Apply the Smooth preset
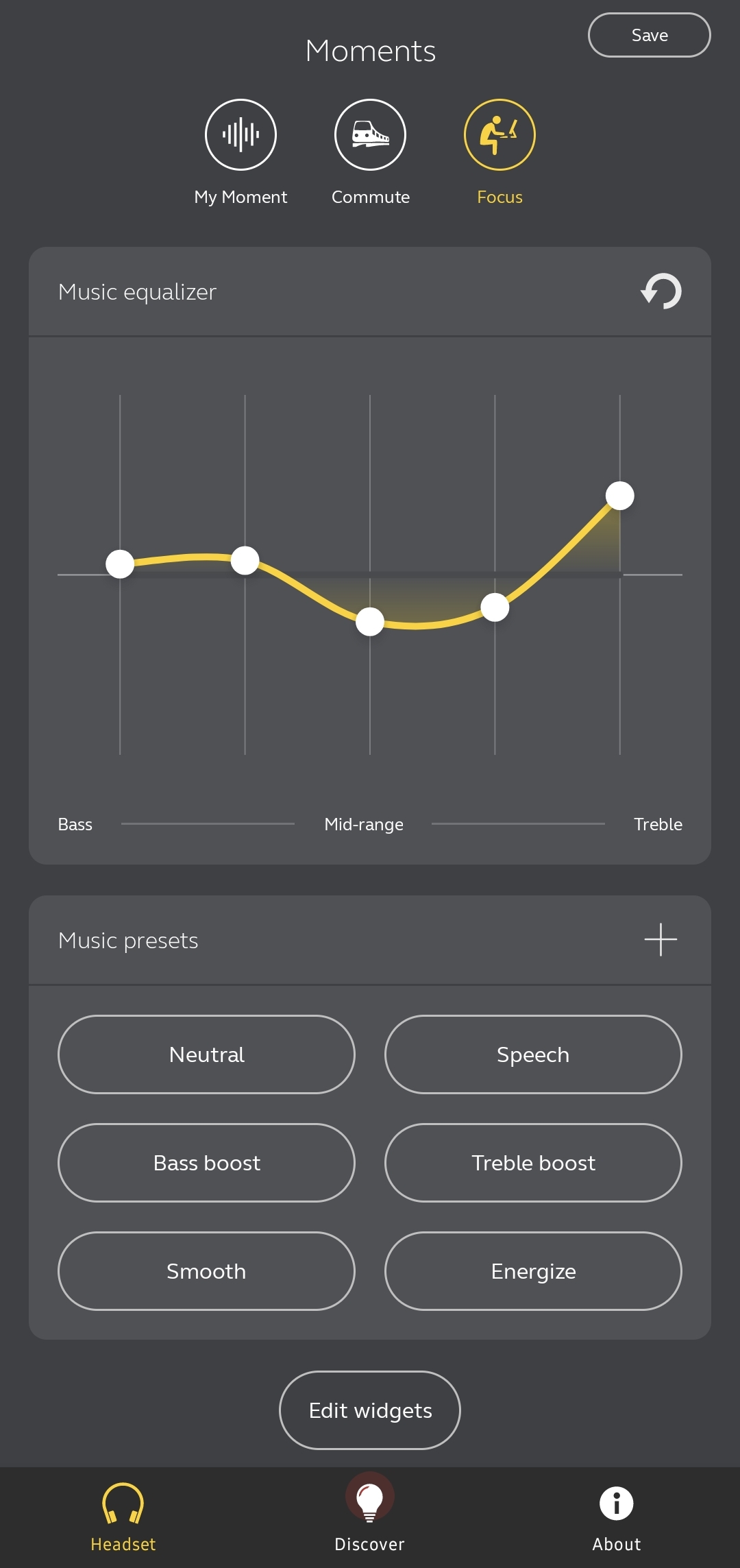Viewport: 740px width, 1568px height. (x=206, y=1271)
